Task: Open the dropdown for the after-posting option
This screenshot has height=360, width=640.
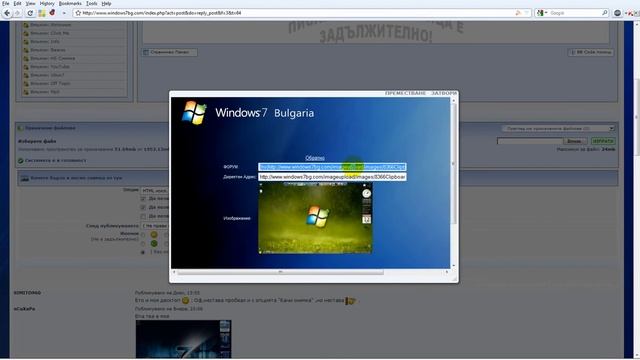Action: (154, 226)
